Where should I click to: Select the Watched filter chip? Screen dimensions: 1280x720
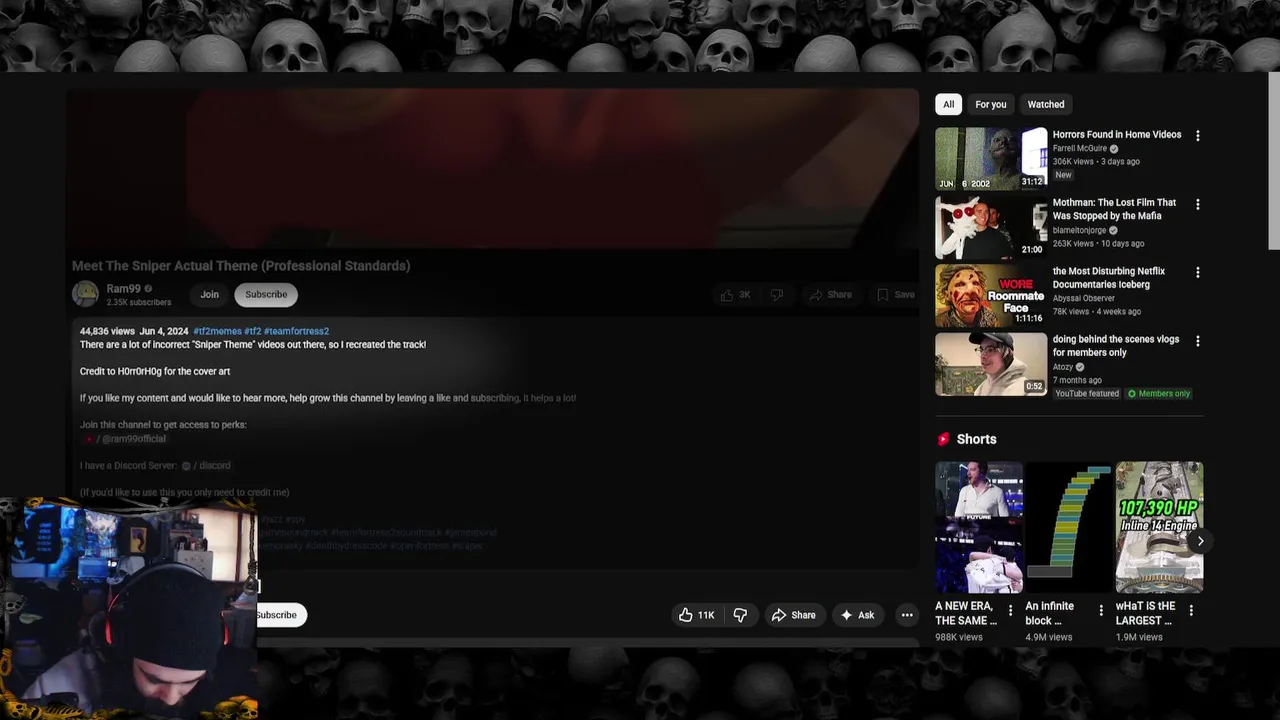point(1046,104)
